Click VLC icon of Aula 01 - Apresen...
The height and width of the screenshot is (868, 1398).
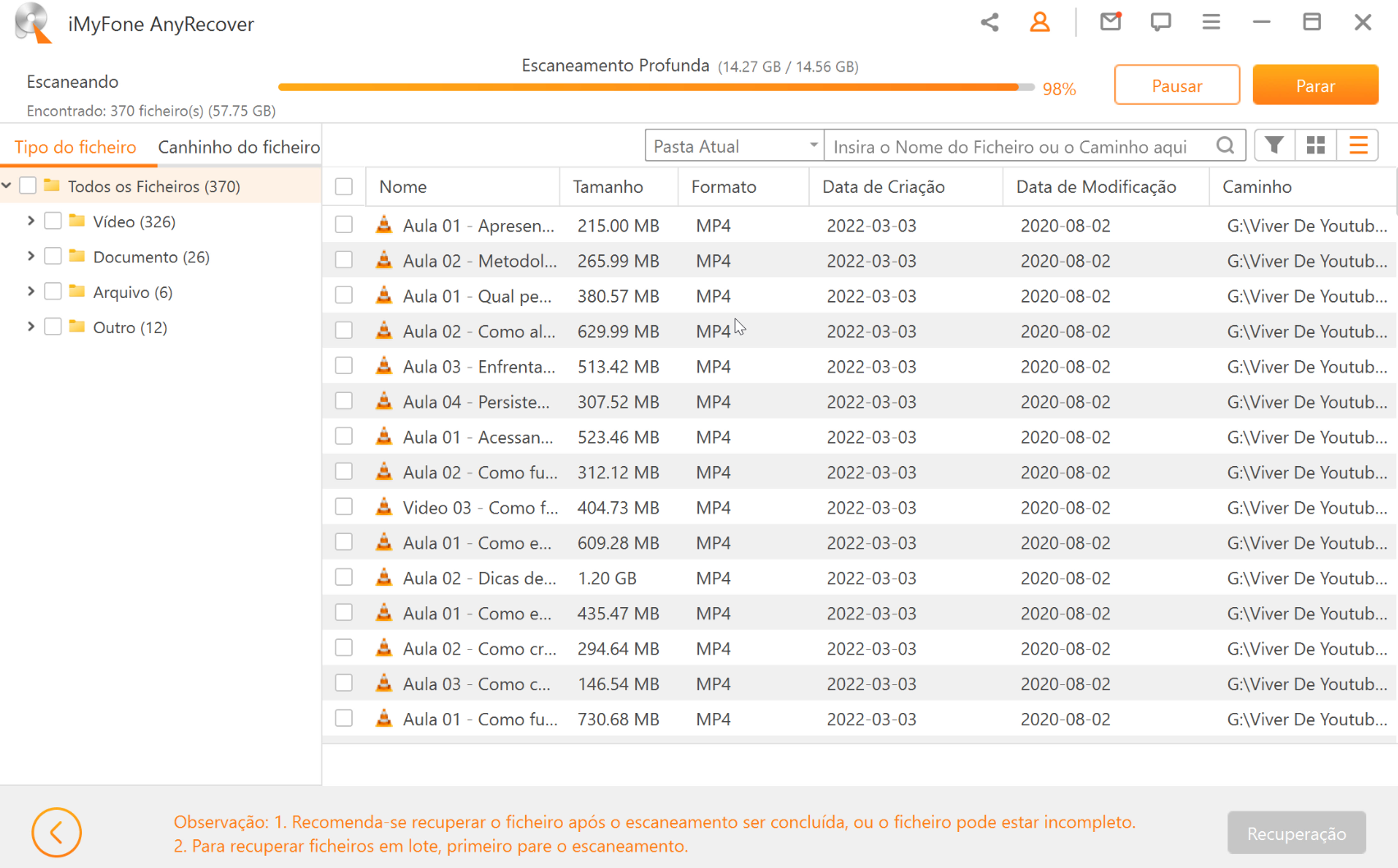[x=384, y=225]
